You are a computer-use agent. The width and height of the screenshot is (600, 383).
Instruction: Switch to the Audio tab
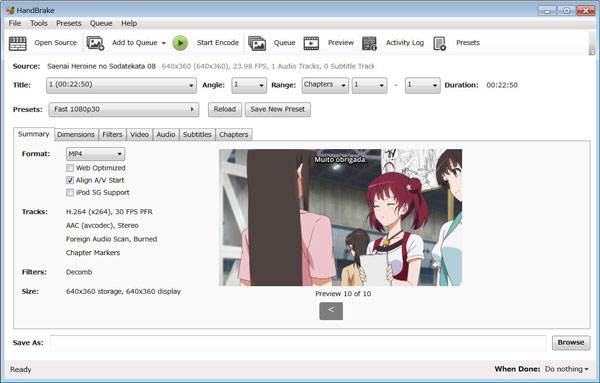(166, 135)
